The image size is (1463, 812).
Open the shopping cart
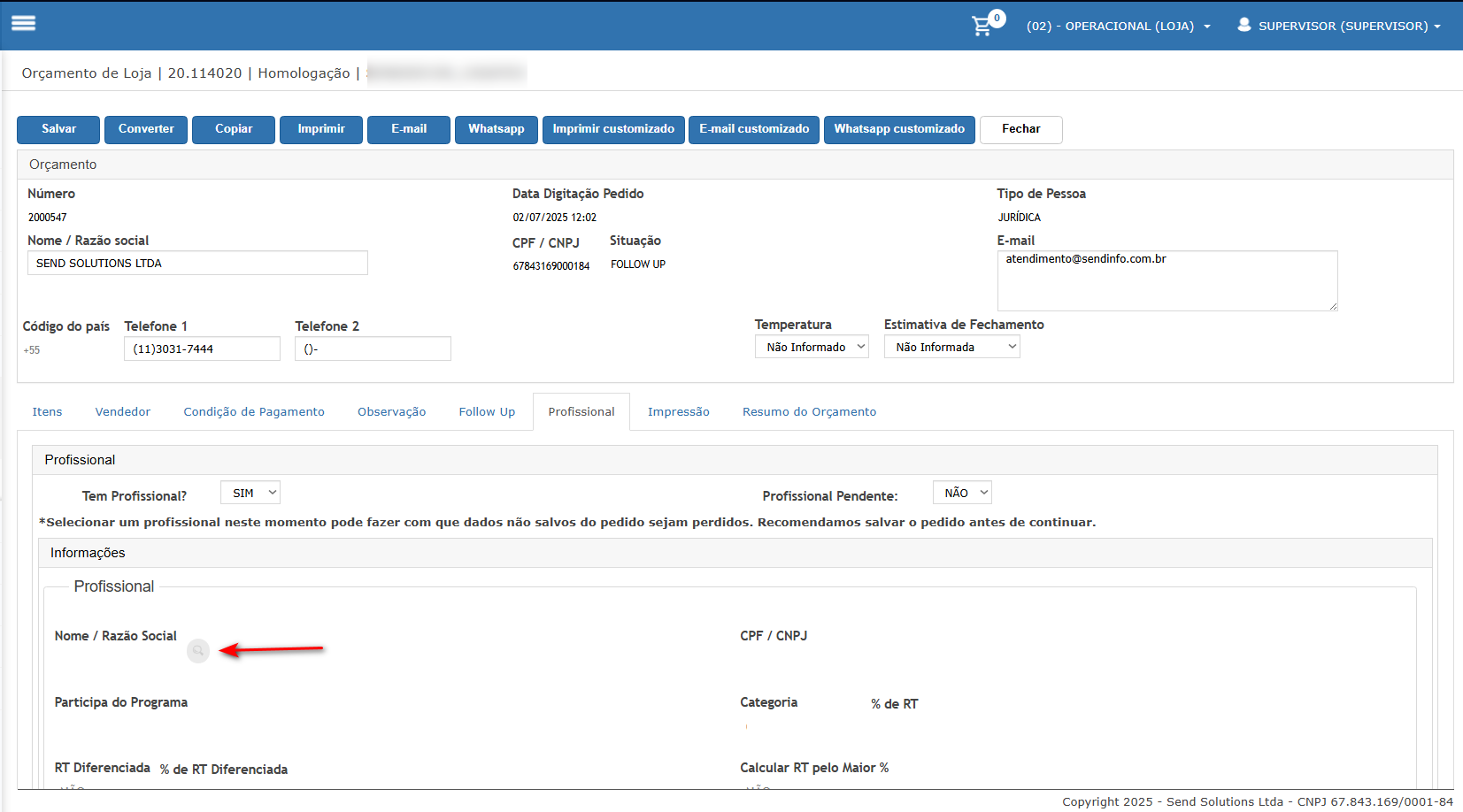click(982, 26)
